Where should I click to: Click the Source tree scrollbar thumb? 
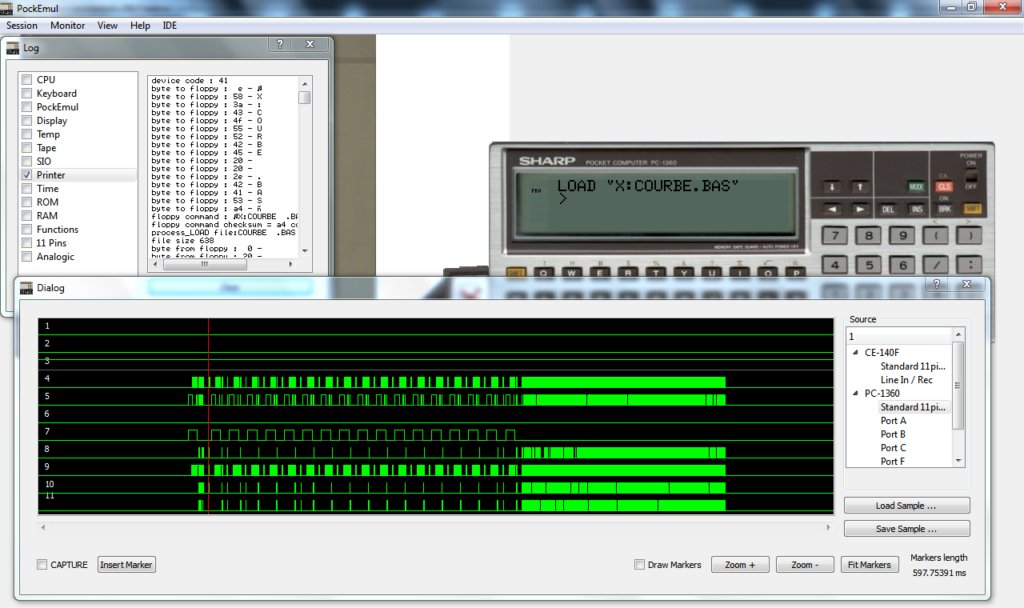click(958, 385)
